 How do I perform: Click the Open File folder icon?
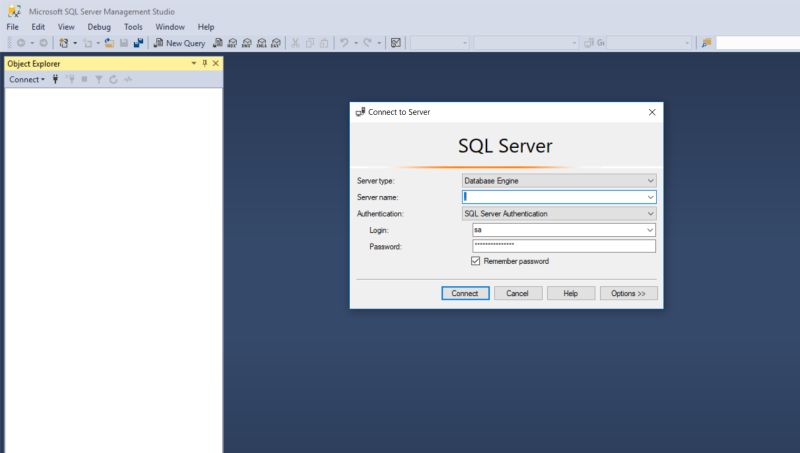pos(109,43)
